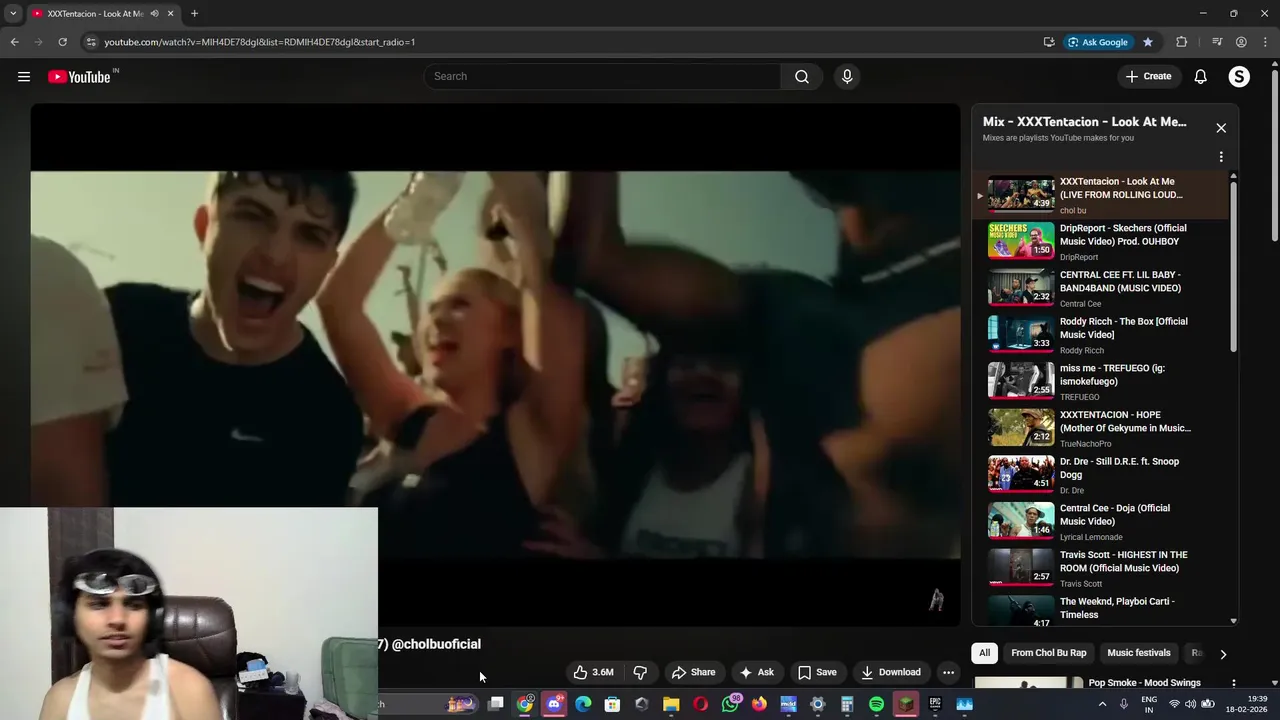The image size is (1280, 720).
Task: Open Minecraft icon in the taskbar
Action: pos(905,704)
